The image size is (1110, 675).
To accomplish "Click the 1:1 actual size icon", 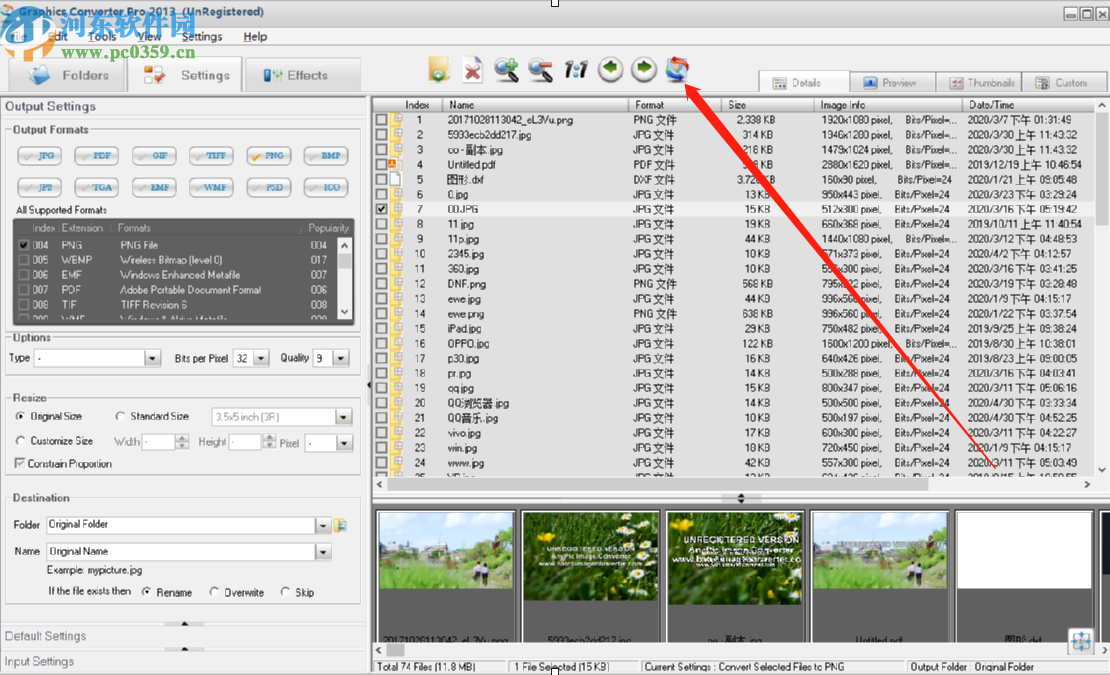I will [x=575, y=69].
